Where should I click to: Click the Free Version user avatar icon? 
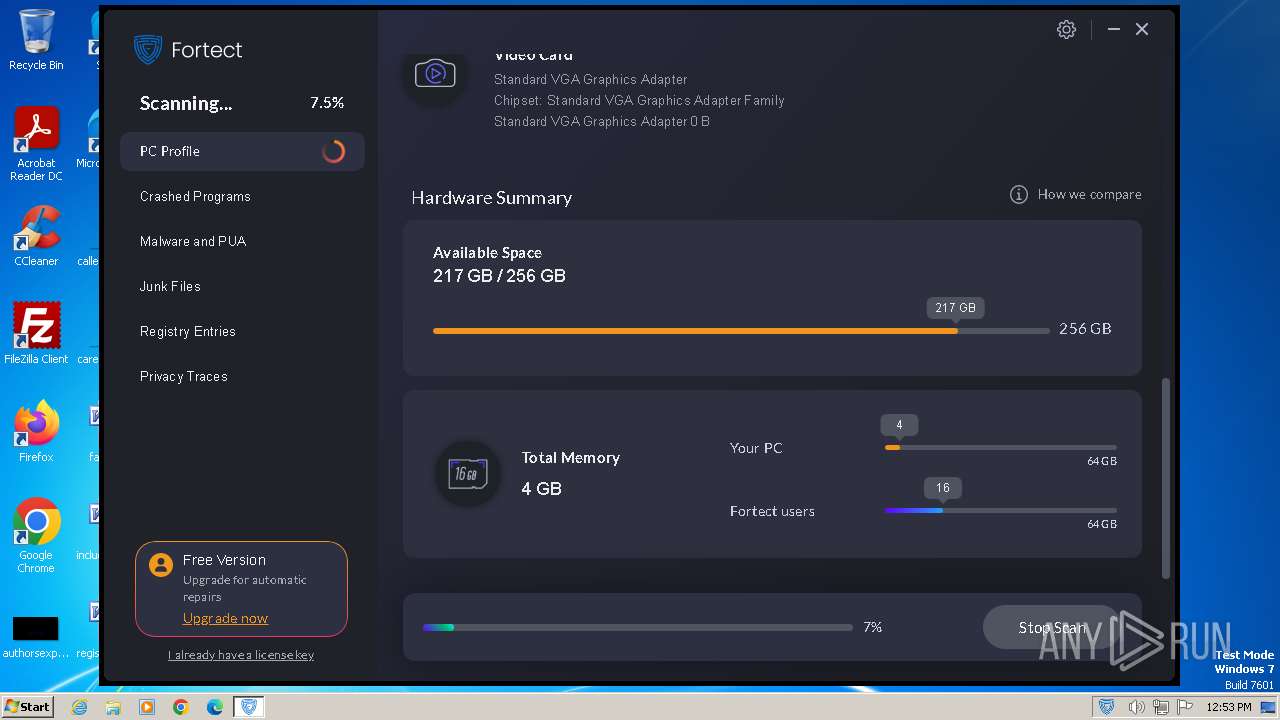160,565
